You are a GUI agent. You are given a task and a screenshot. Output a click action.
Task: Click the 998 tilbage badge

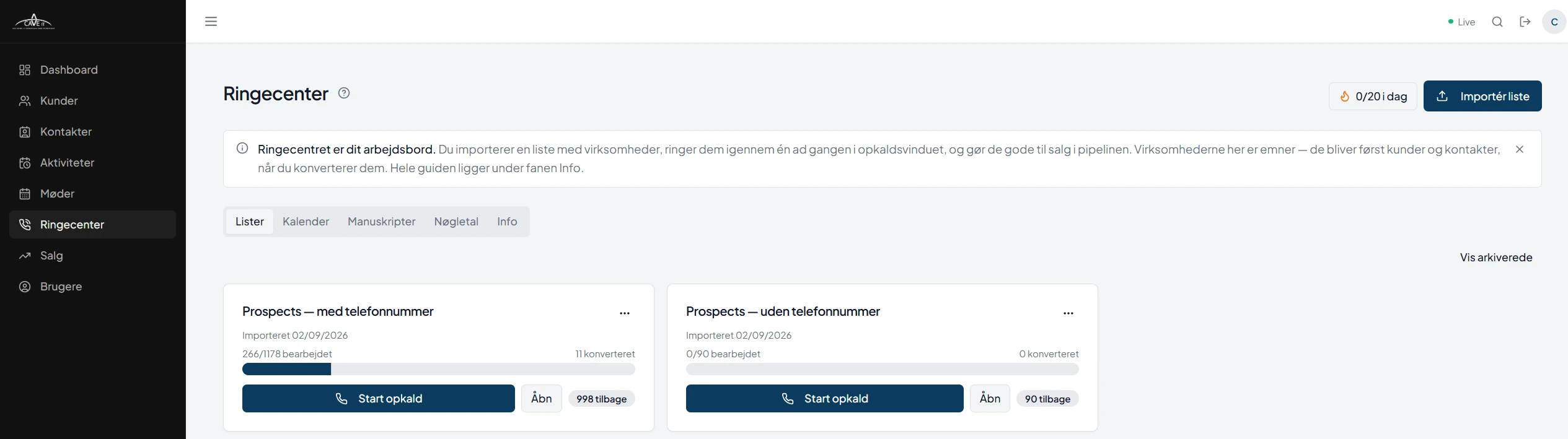[x=602, y=399]
